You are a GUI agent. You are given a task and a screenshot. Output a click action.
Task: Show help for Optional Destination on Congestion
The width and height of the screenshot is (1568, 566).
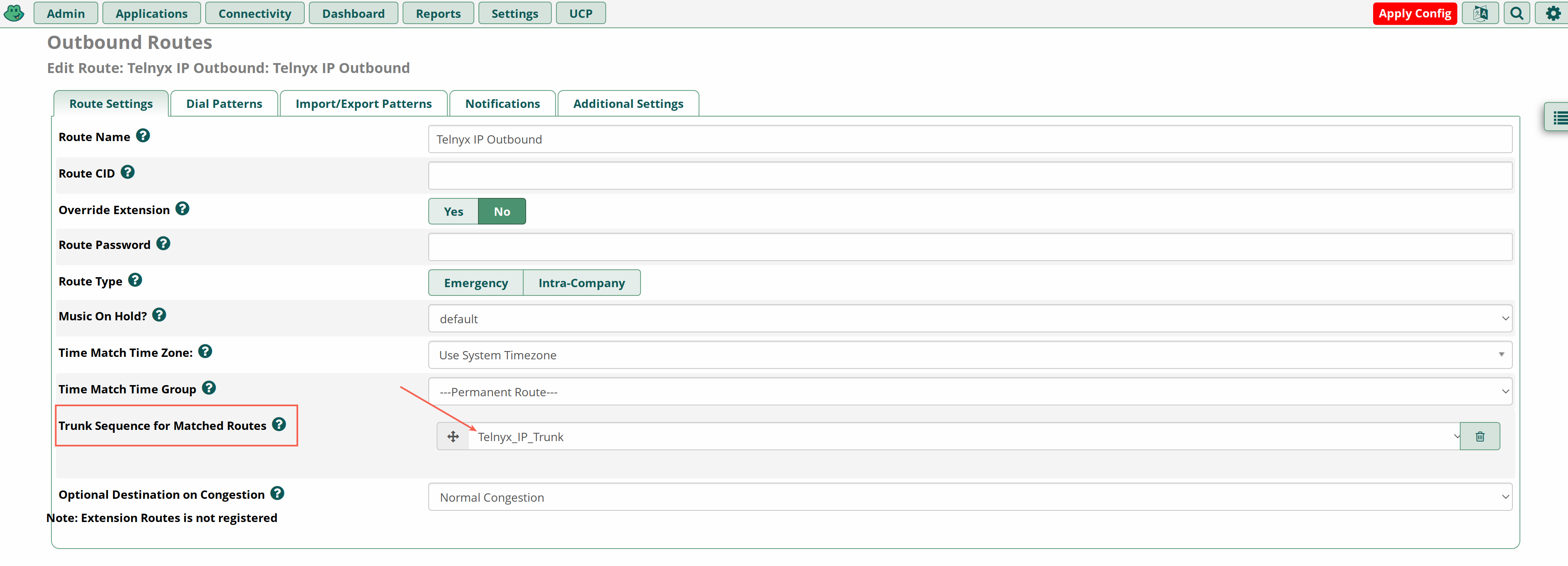point(277,493)
